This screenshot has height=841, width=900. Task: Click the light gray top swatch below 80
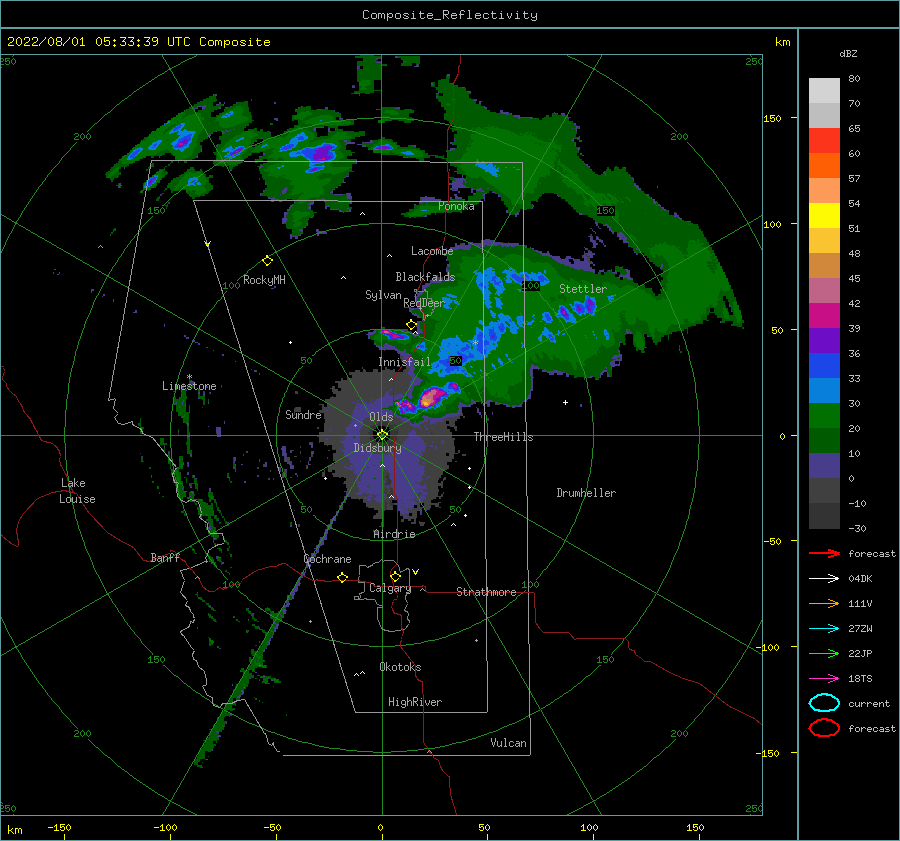pyautogui.click(x=824, y=90)
